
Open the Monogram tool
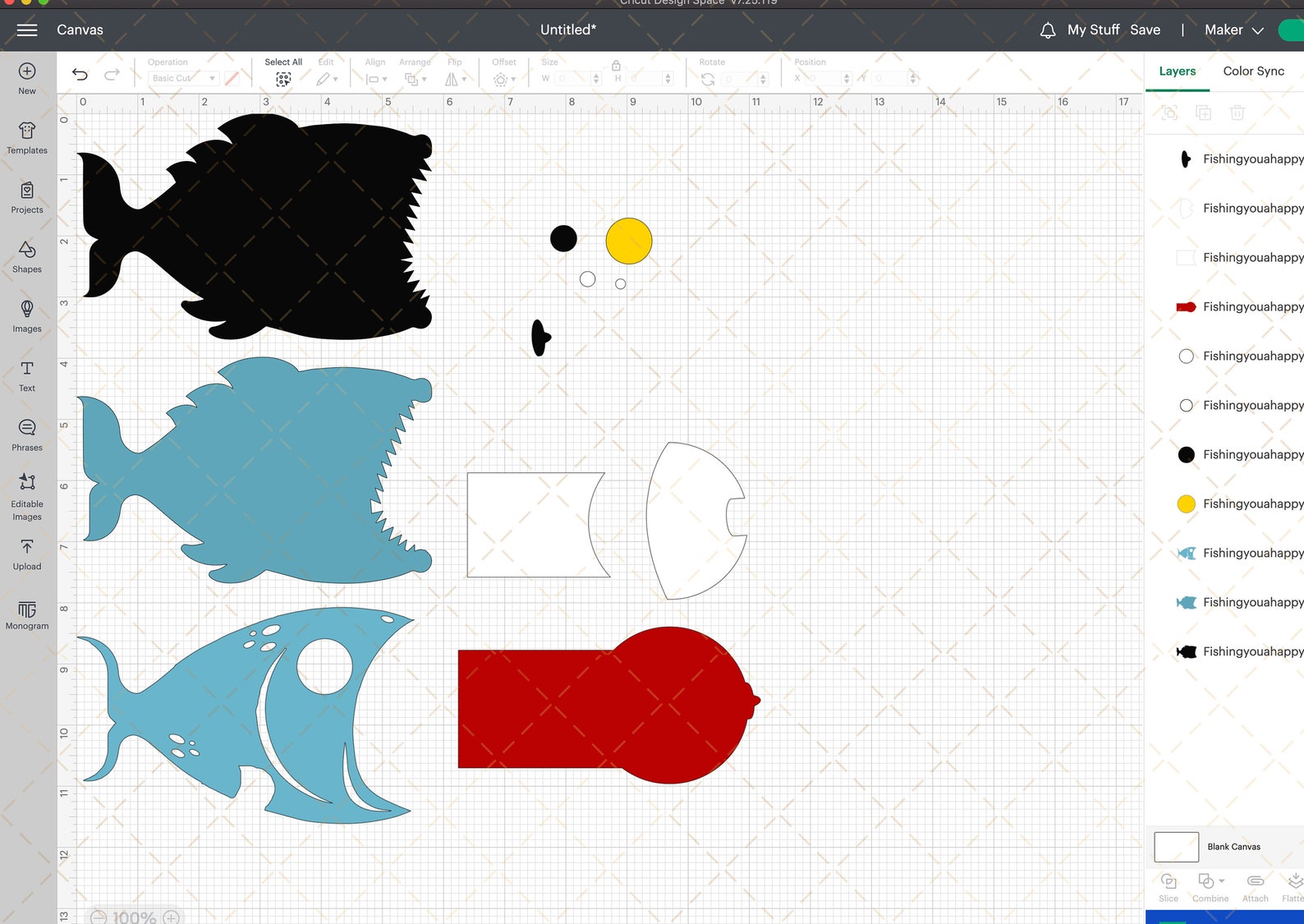[x=27, y=614]
